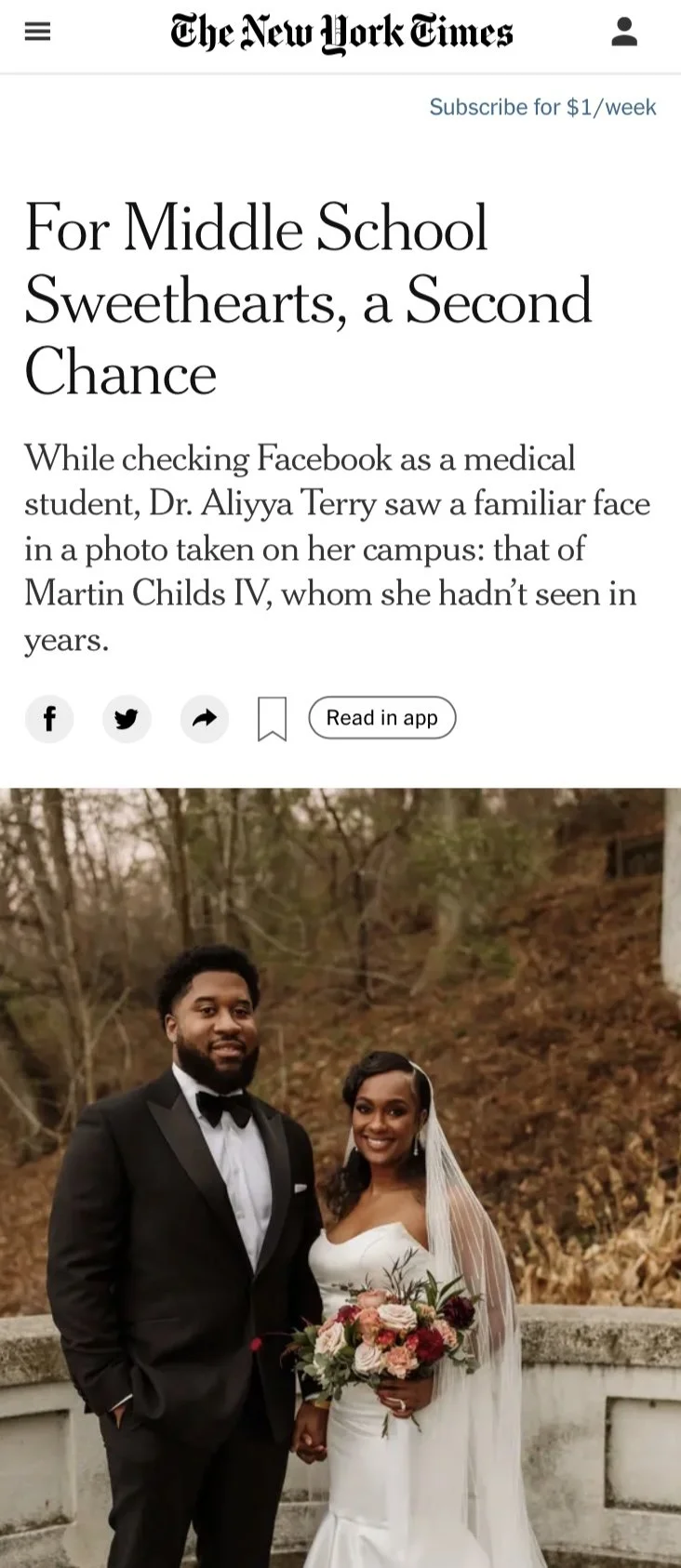Open the account profile icon

point(624,33)
